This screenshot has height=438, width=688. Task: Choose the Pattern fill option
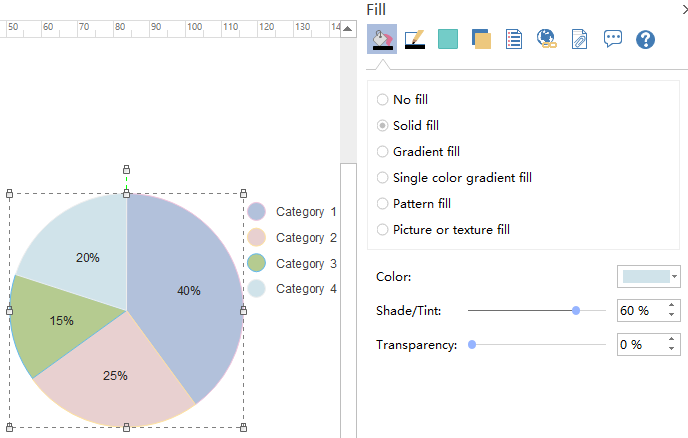coord(383,204)
